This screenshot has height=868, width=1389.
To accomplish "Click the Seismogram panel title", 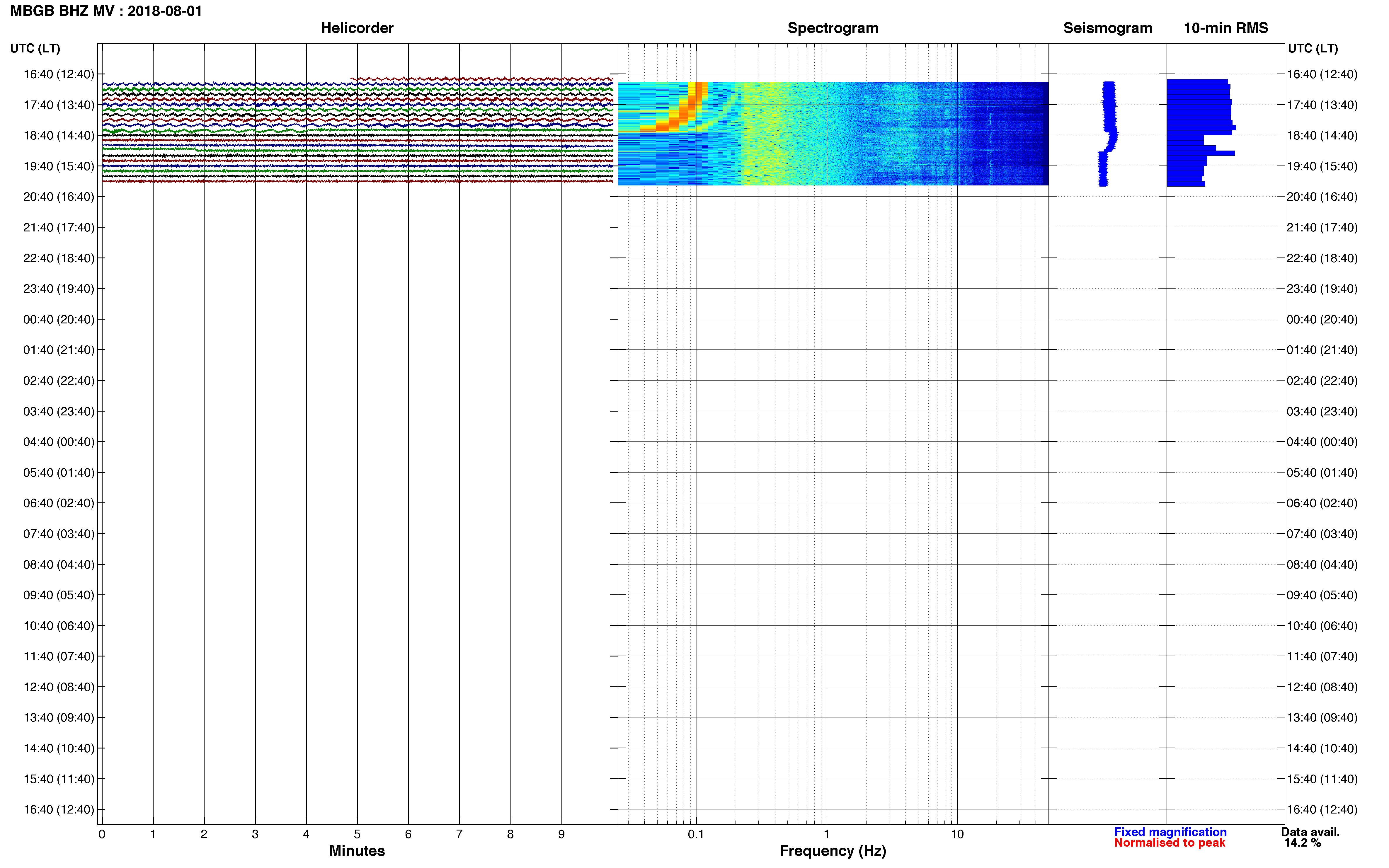I will [x=1107, y=28].
